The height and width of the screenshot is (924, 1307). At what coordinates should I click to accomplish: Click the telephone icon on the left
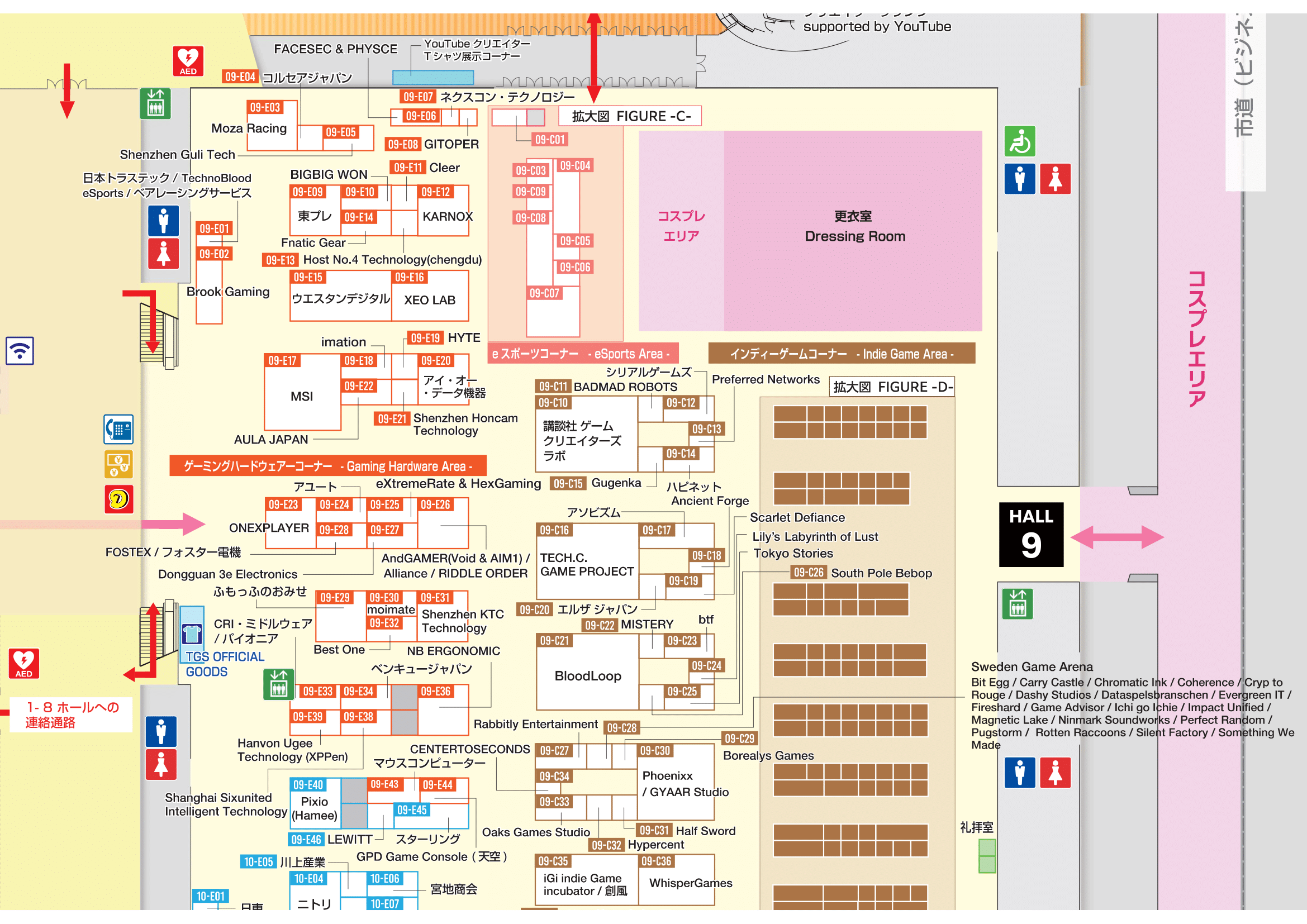tap(118, 429)
